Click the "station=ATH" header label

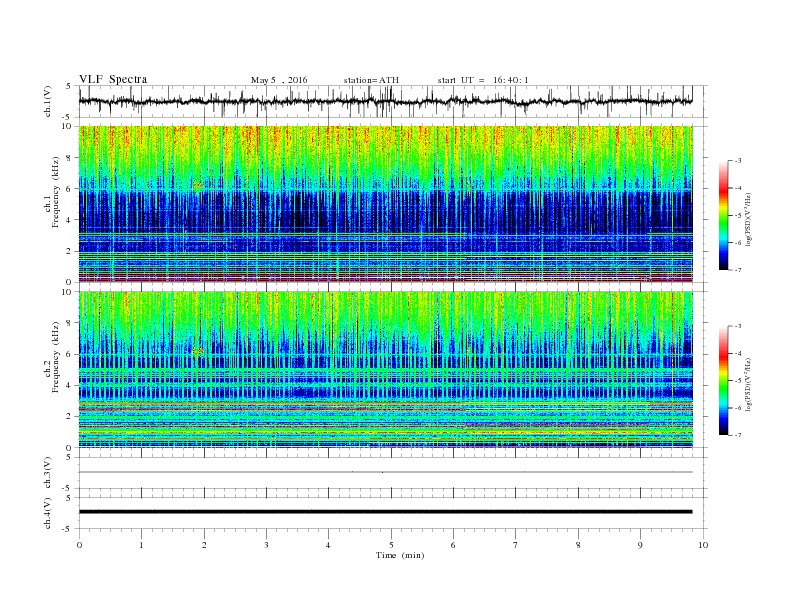(371, 80)
